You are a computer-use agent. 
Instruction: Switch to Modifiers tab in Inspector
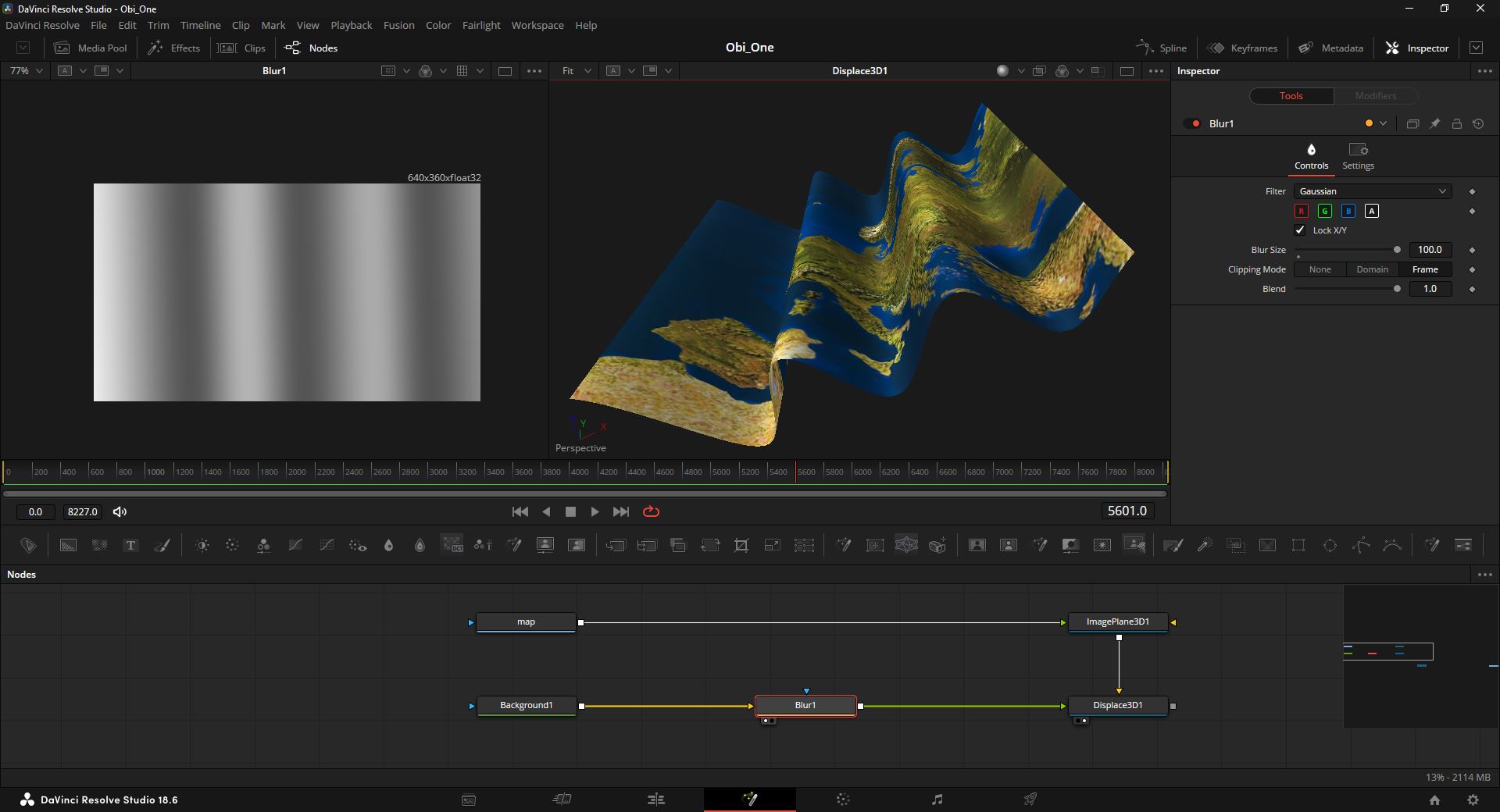click(1375, 95)
